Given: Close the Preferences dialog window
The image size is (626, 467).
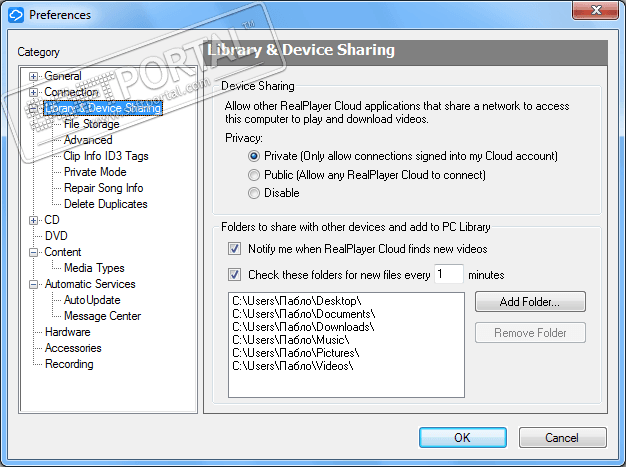Looking at the screenshot, I should pyautogui.click(x=596, y=14).
